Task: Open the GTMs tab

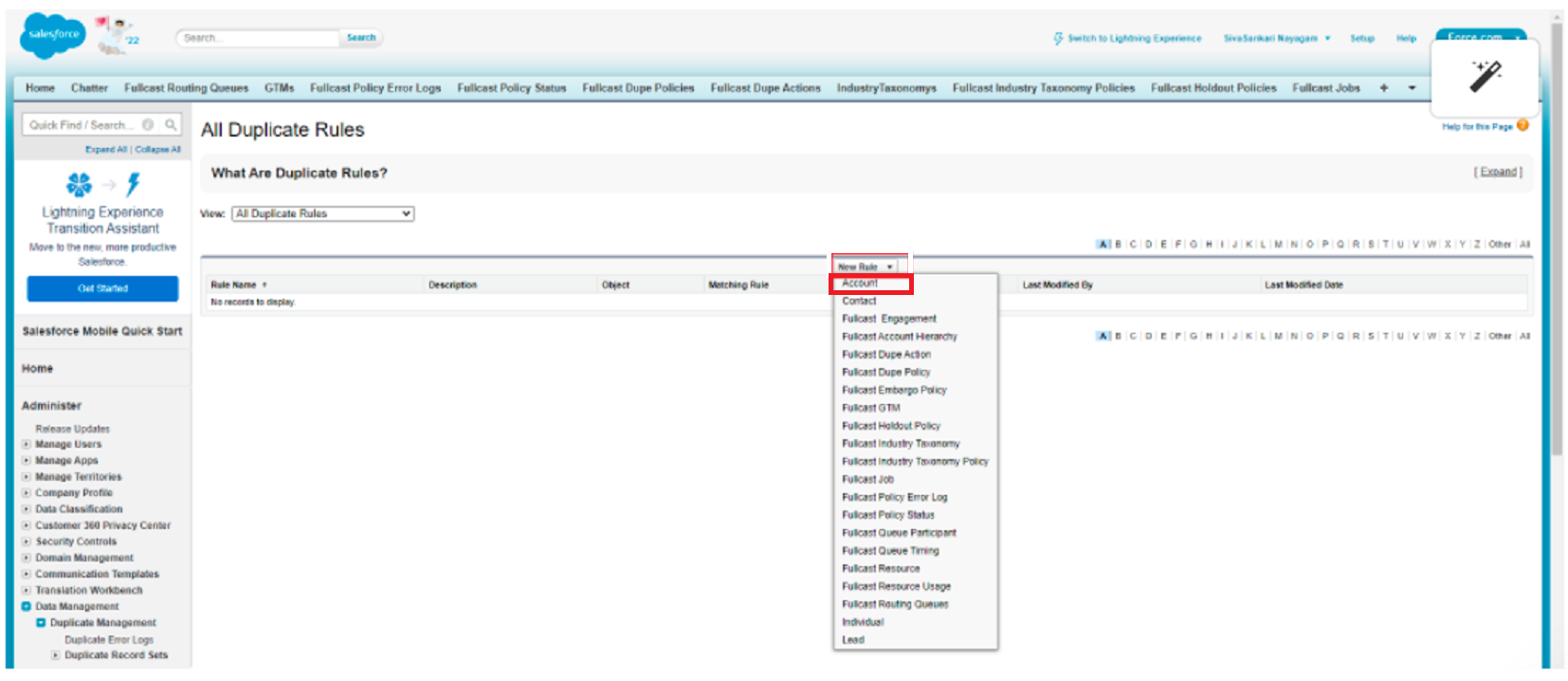Action: pos(279,88)
